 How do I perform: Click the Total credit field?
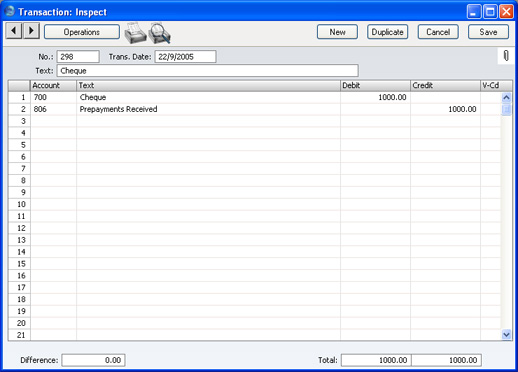447,360
